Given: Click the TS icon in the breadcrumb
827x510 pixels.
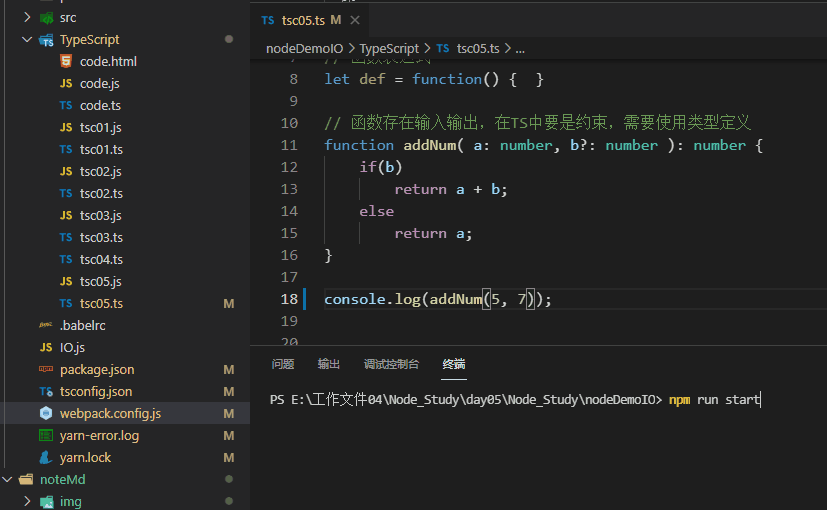Looking at the screenshot, I should click(443, 49).
